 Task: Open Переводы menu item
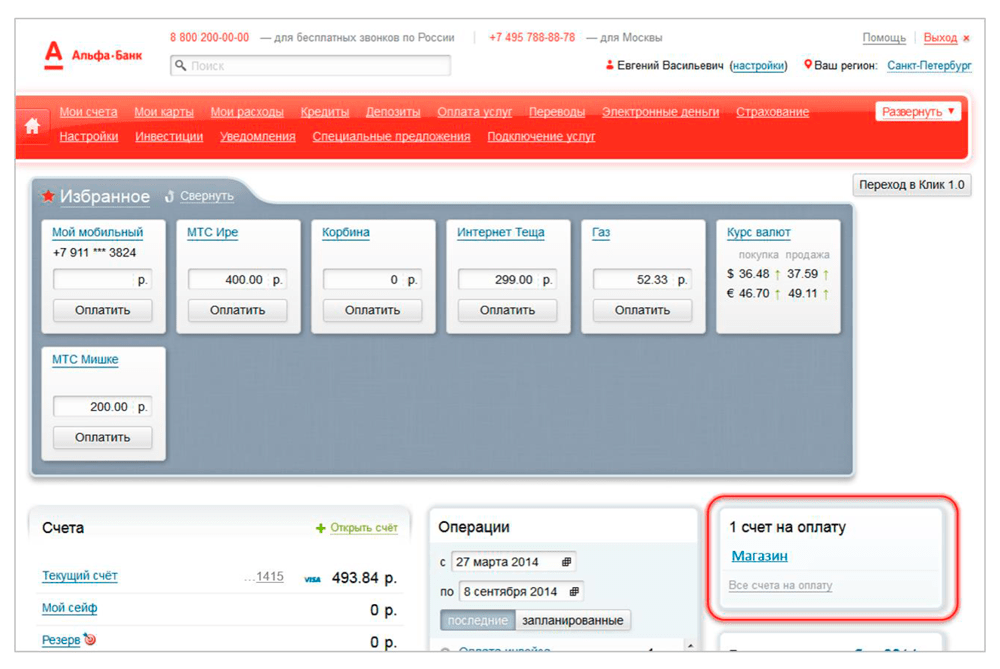[557, 112]
